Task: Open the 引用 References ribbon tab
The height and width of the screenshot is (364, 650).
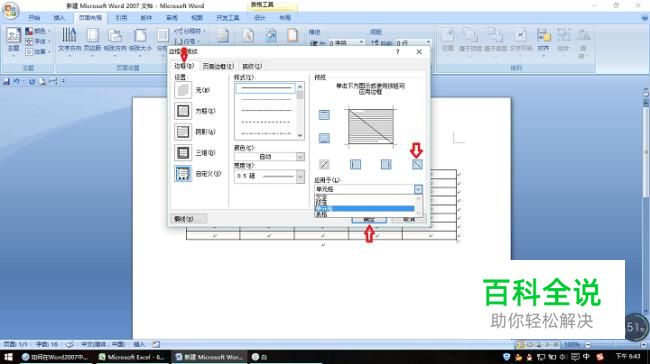Action: click(121, 18)
